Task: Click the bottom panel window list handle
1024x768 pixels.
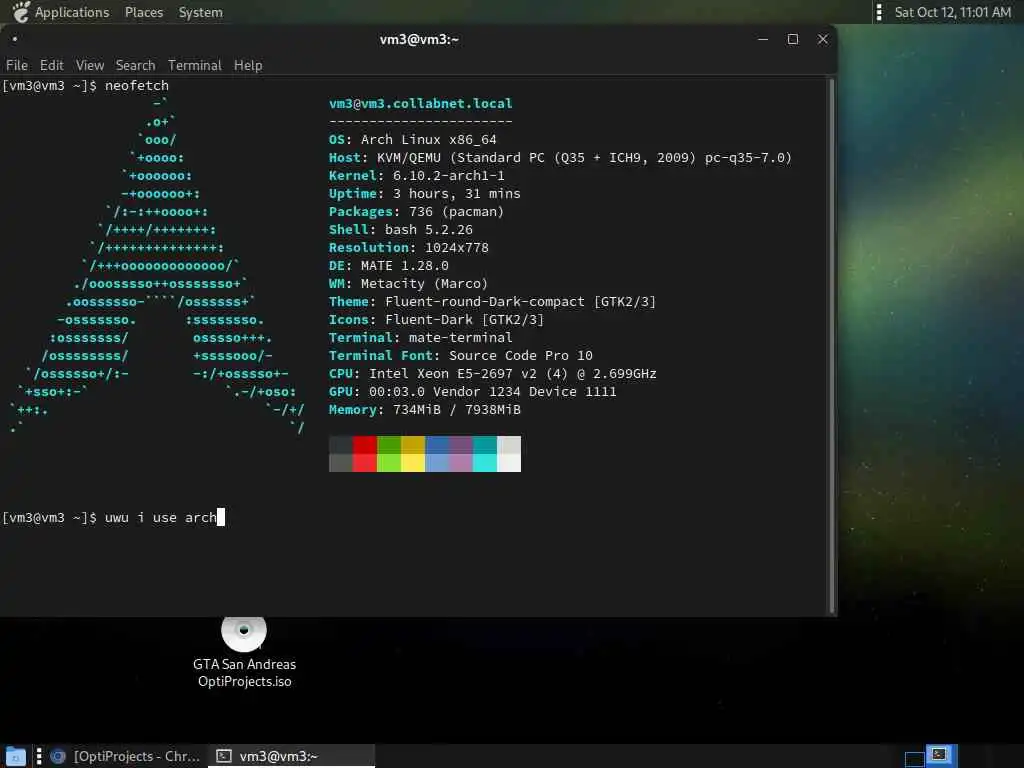Action: [39, 756]
